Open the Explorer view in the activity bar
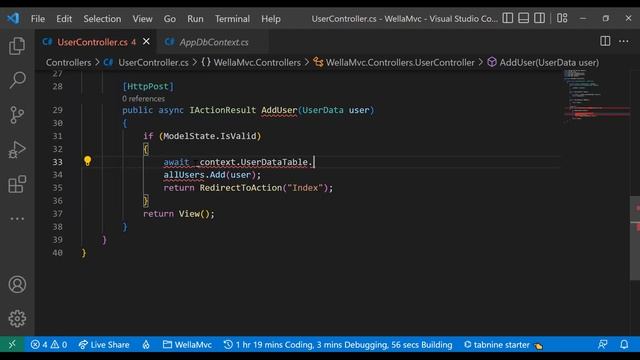This screenshot has height=360, width=640. [x=17, y=46]
